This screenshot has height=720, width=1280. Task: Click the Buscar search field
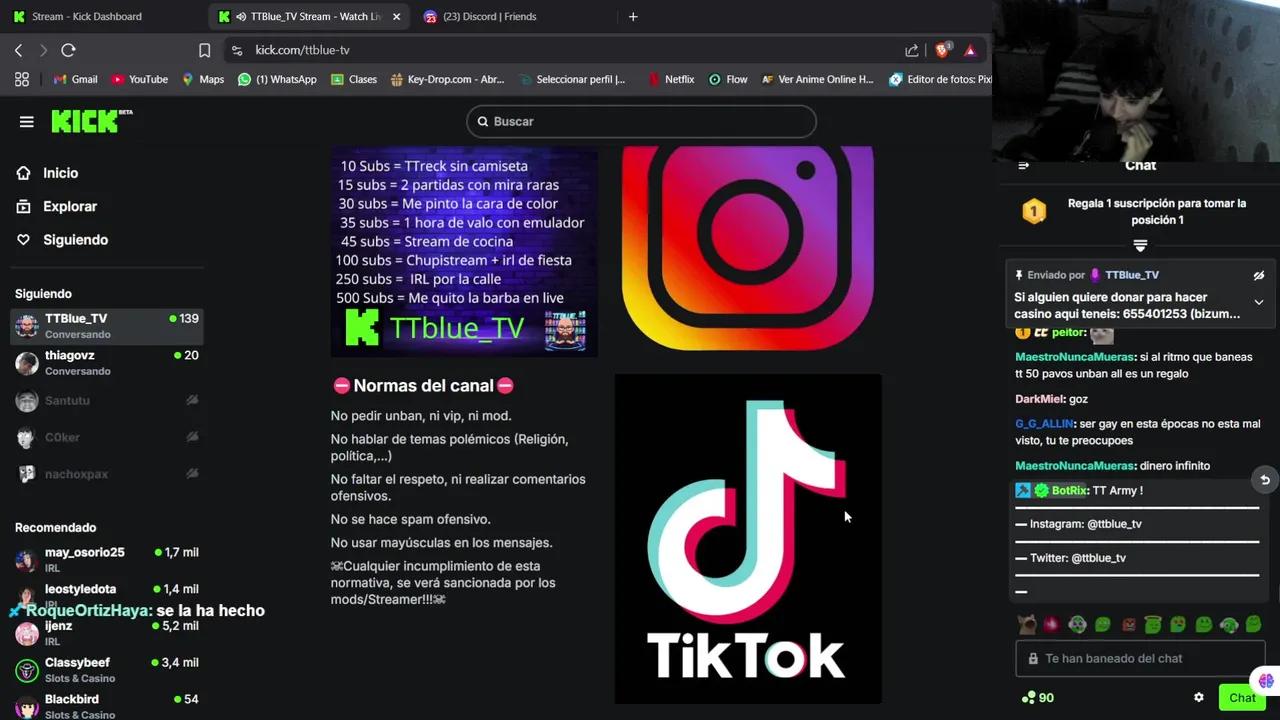click(x=641, y=121)
